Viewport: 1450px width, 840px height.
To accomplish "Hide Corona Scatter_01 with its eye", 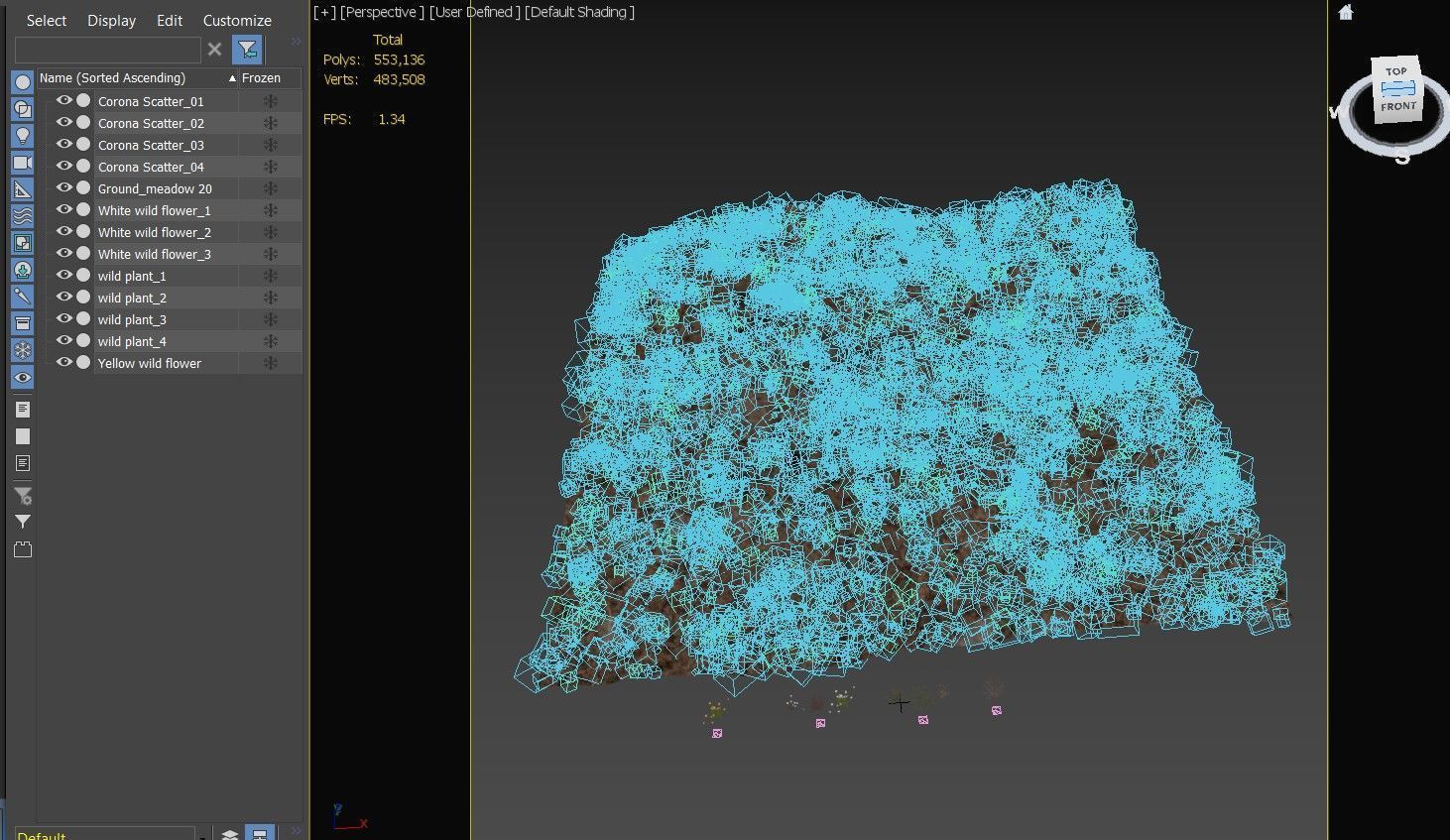I will point(64,100).
